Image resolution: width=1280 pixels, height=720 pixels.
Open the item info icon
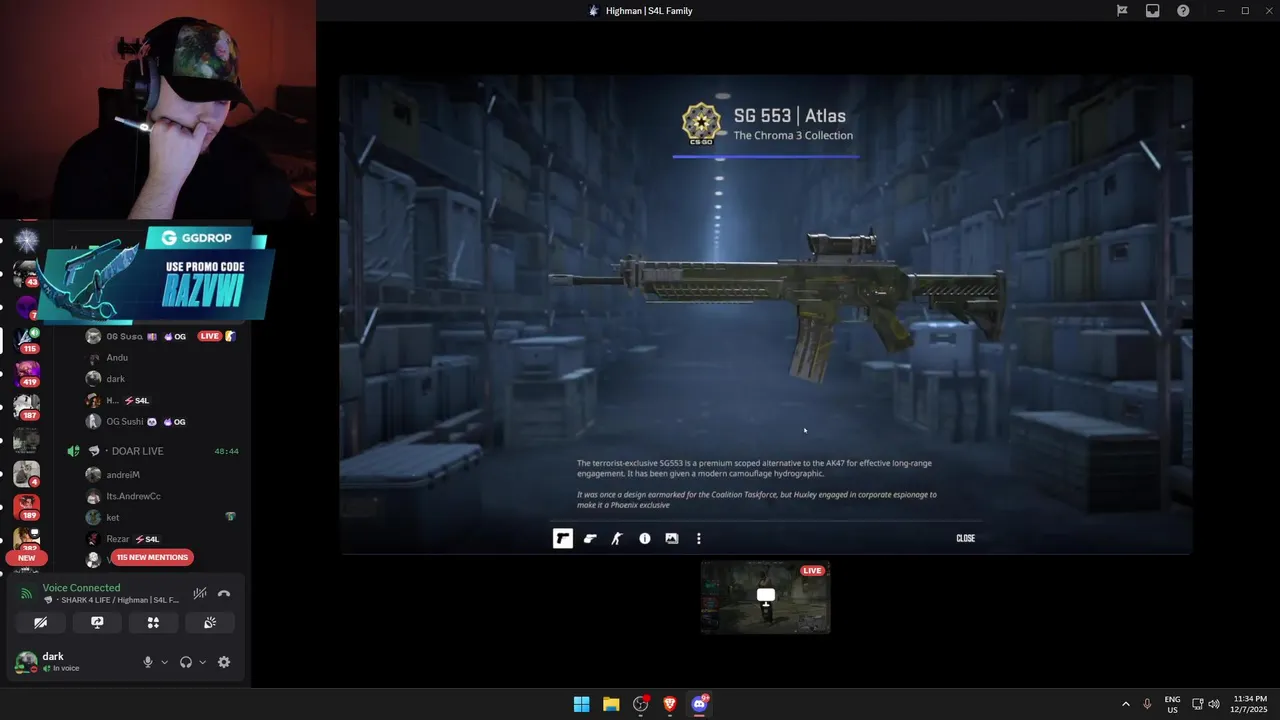645,538
